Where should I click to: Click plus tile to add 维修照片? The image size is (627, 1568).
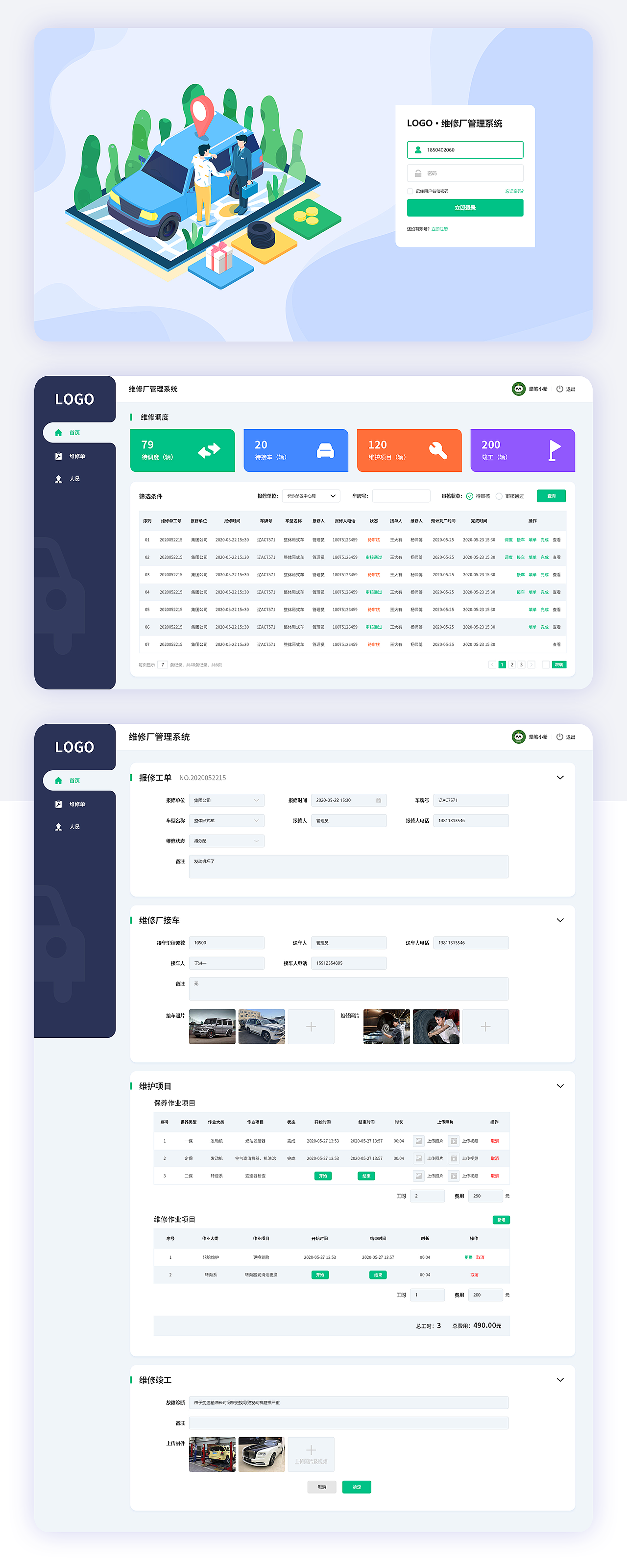[x=485, y=1027]
